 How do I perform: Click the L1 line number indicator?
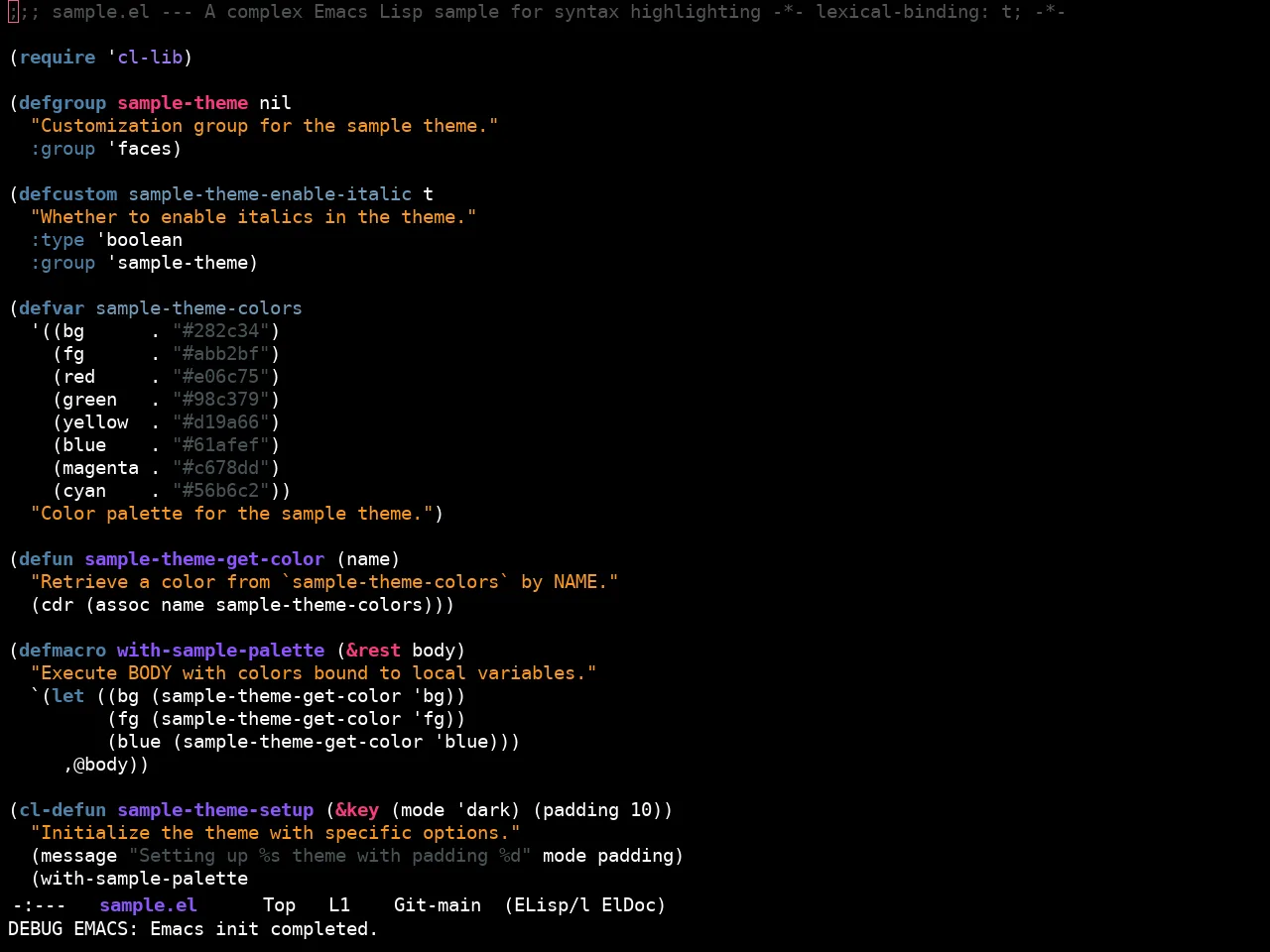tap(339, 905)
